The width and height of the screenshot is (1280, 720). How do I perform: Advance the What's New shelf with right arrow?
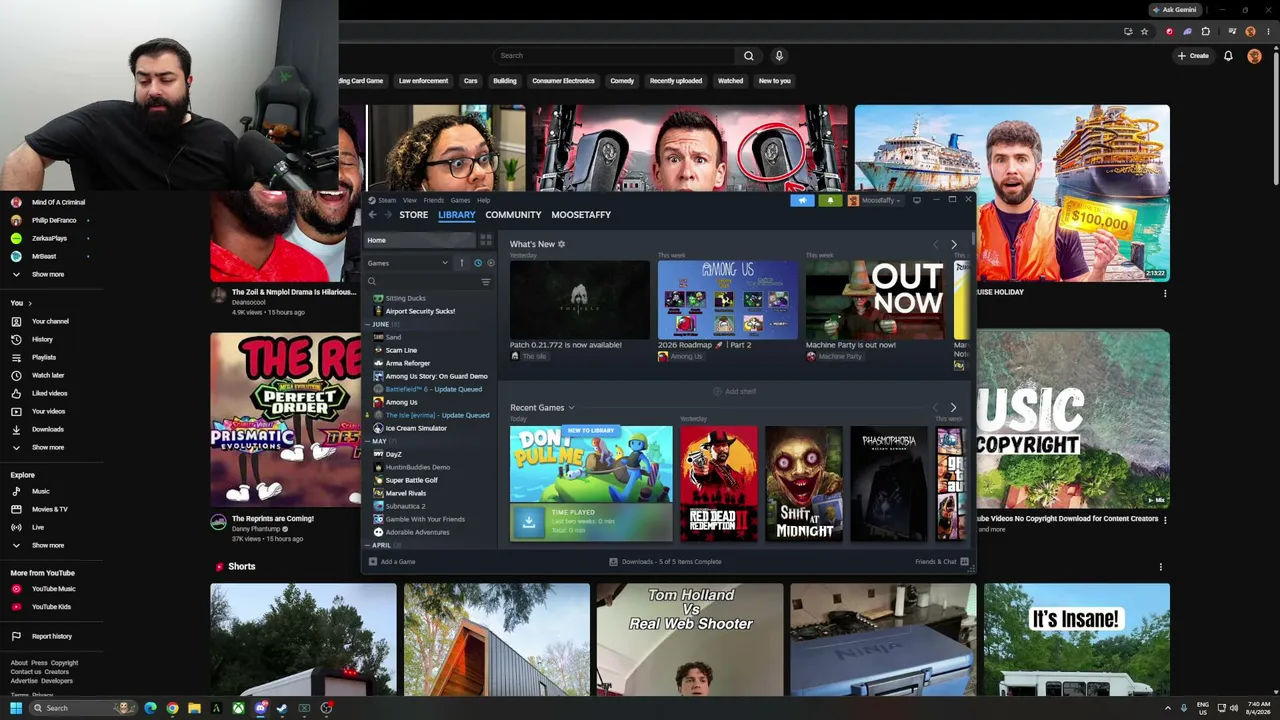953,245
